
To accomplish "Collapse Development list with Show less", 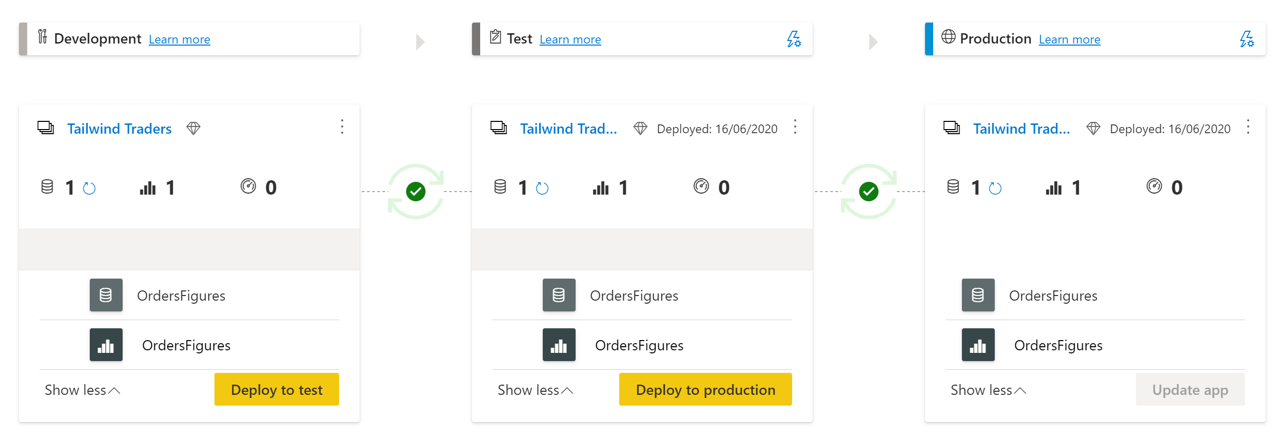I will (82, 390).
